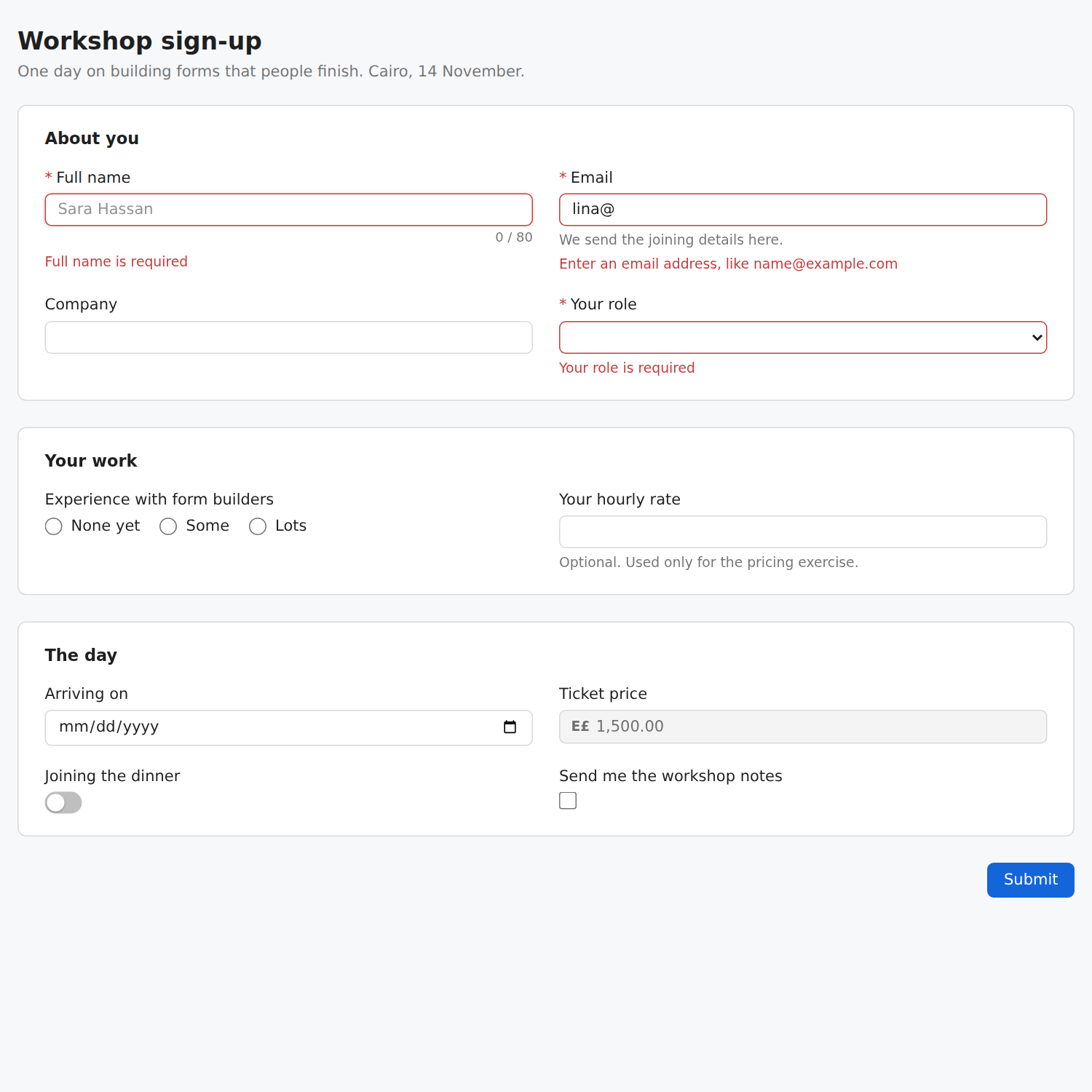This screenshot has width=1092, height=1092.
Task: Click the Ticket price field showing 1,500.00
Action: [x=803, y=727]
